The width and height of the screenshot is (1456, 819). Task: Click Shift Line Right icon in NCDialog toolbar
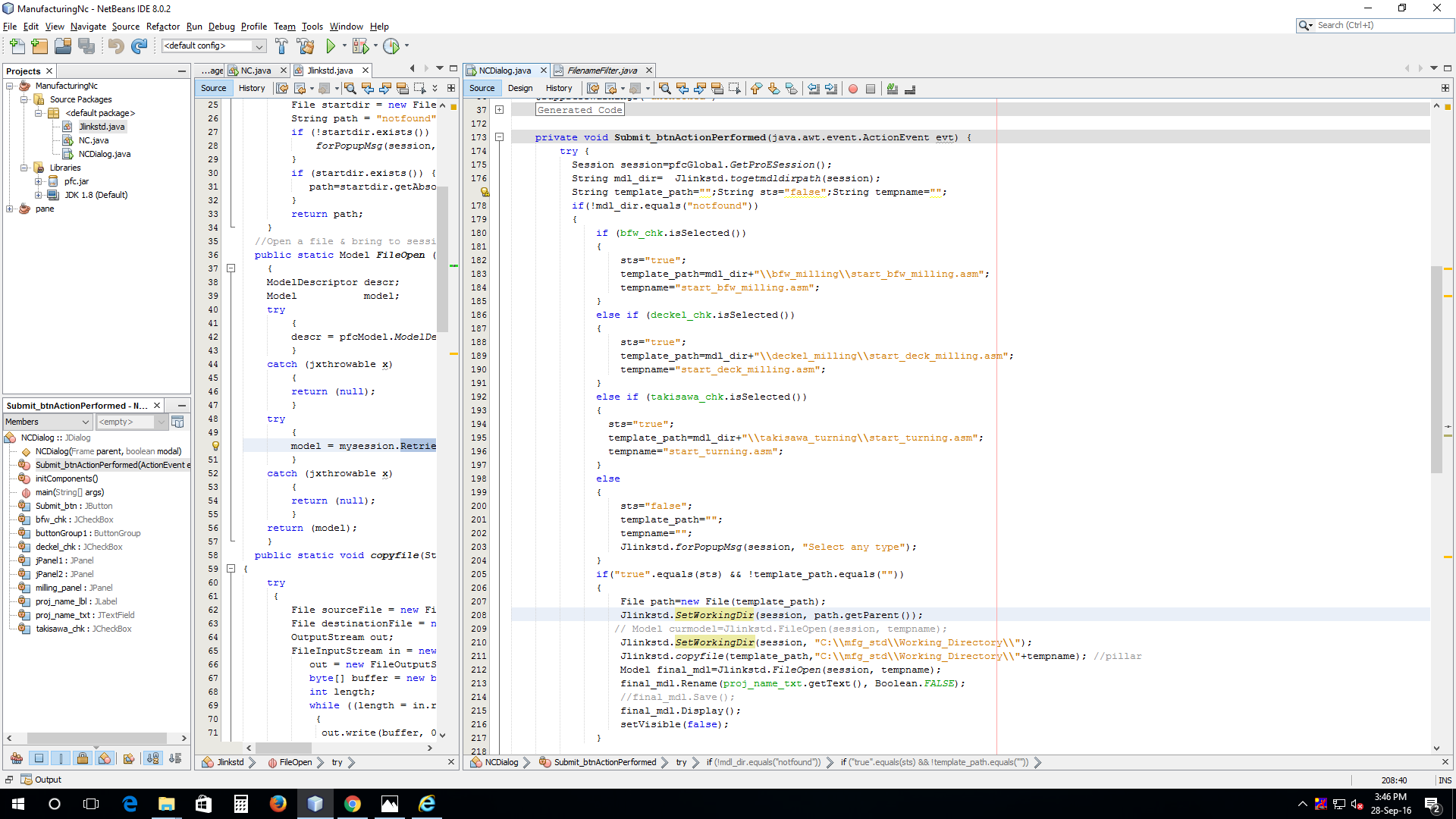coord(831,89)
